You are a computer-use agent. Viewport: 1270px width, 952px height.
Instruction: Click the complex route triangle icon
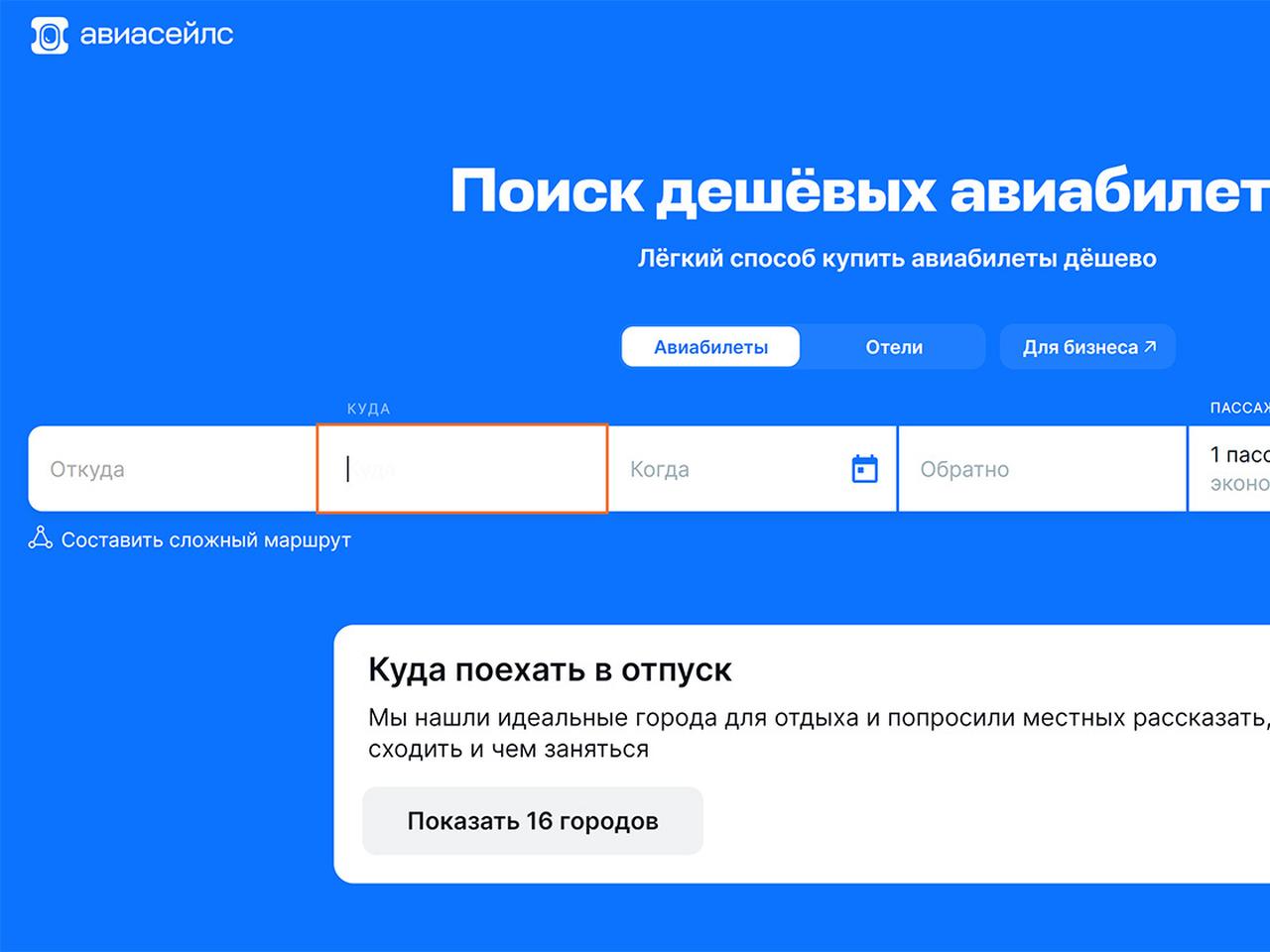40,538
